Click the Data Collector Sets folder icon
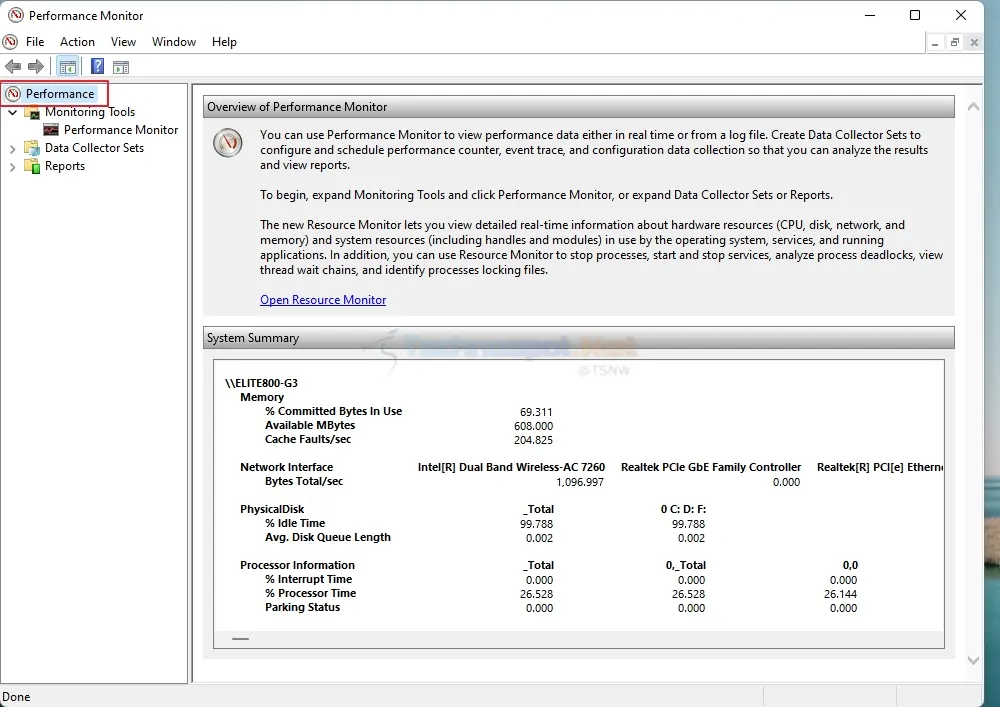 pos(32,148)
